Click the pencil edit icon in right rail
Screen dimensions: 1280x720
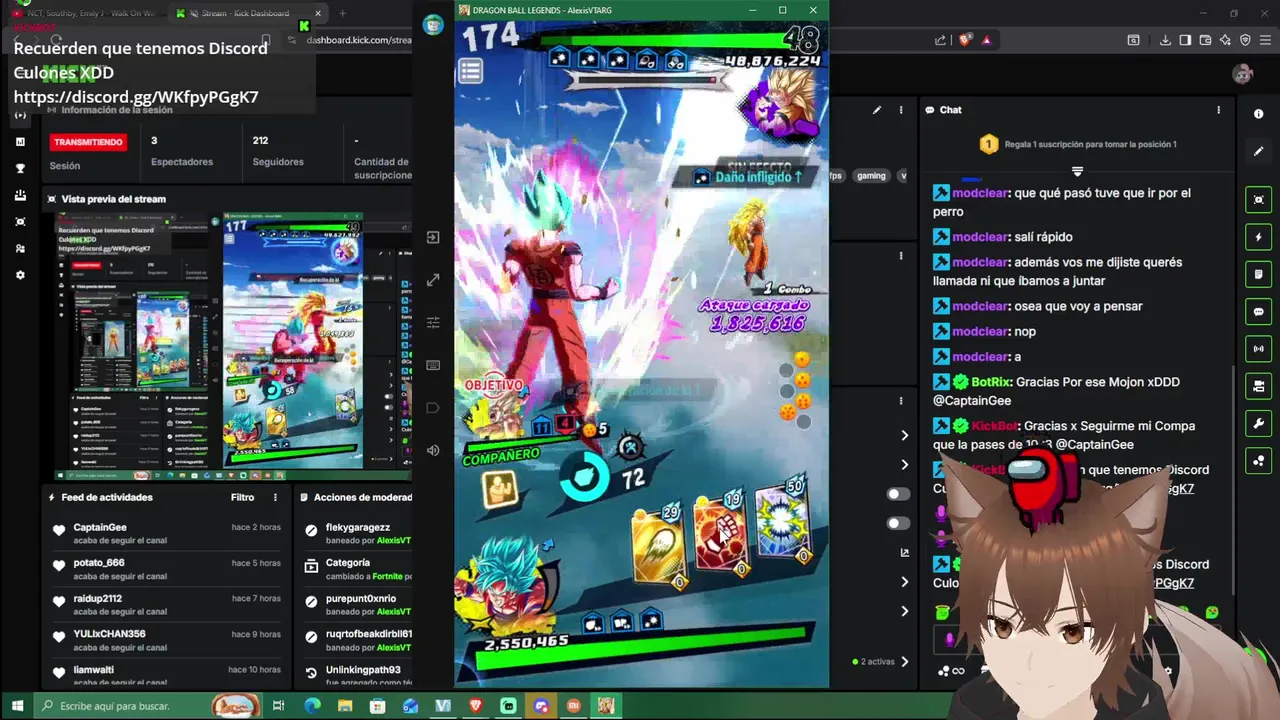pos(1258,151)
